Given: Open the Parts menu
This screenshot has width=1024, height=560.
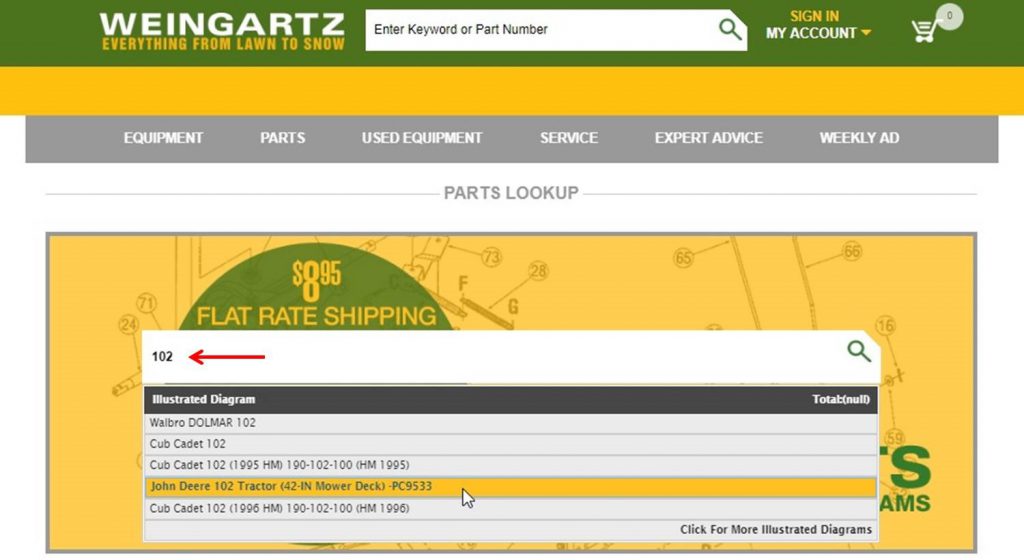Looking at the screenshot, I should 282,138.
